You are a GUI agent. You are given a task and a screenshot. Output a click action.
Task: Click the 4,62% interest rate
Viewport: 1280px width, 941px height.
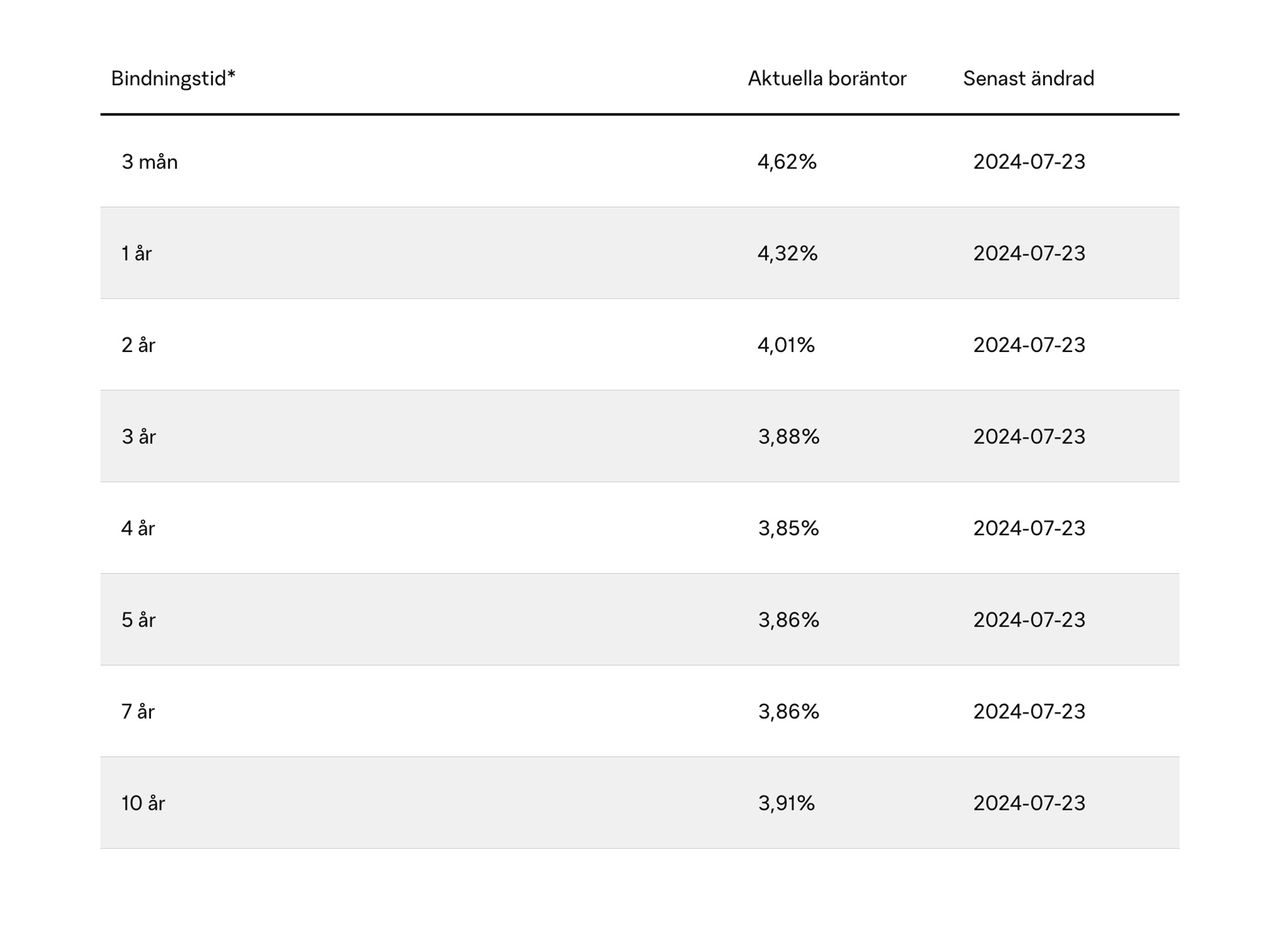pyautogui.click(x=787, y=162)
